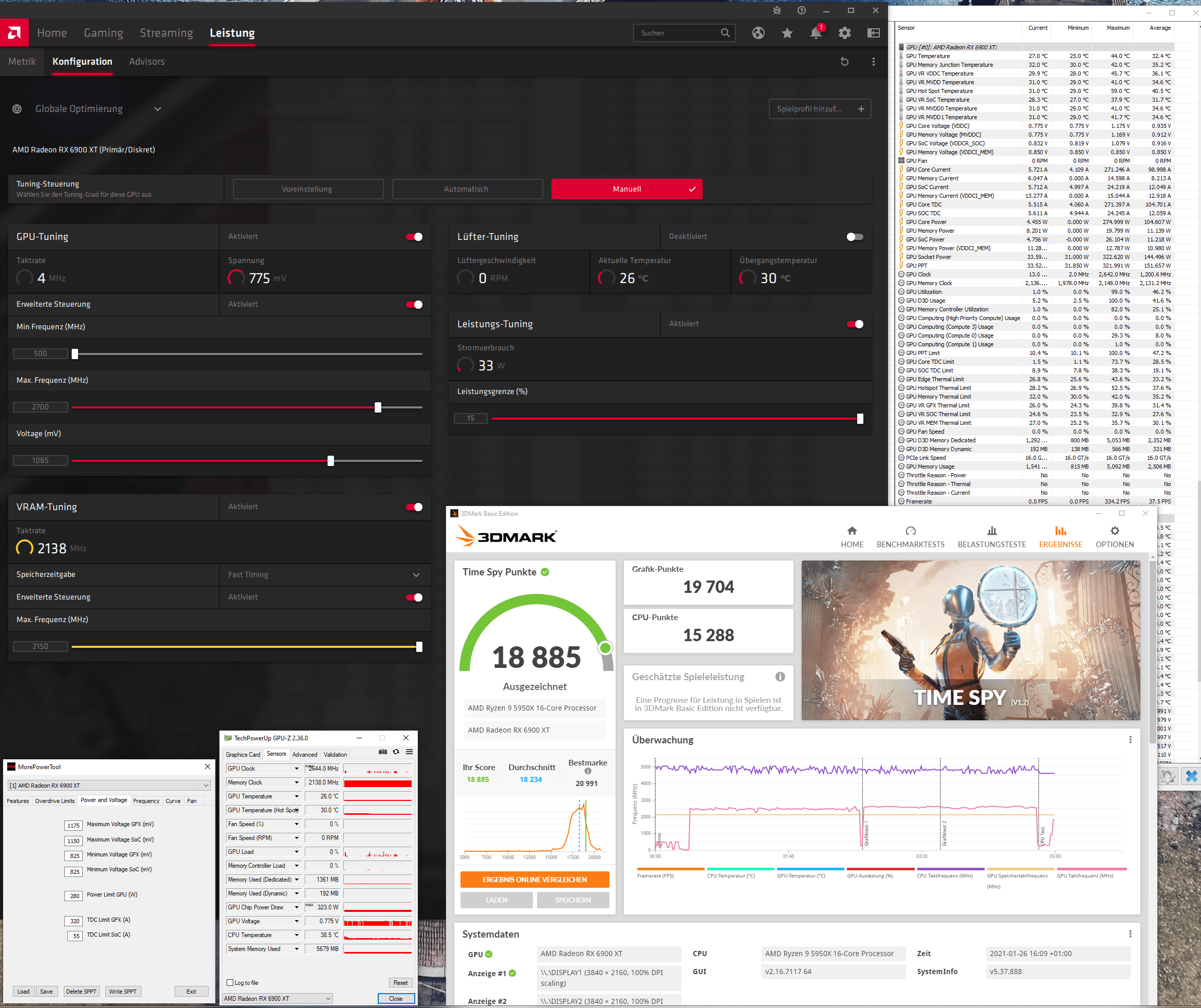Open the GPU Clock sensor dropdown in GPU-Z
This screenshot has height=1008, width=1201.
(x=296, y=769)
